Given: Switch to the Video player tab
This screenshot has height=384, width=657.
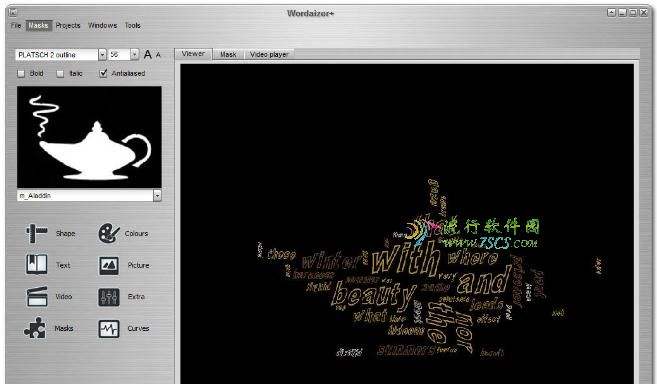Looking at the screenshot, I should [269, 54].
